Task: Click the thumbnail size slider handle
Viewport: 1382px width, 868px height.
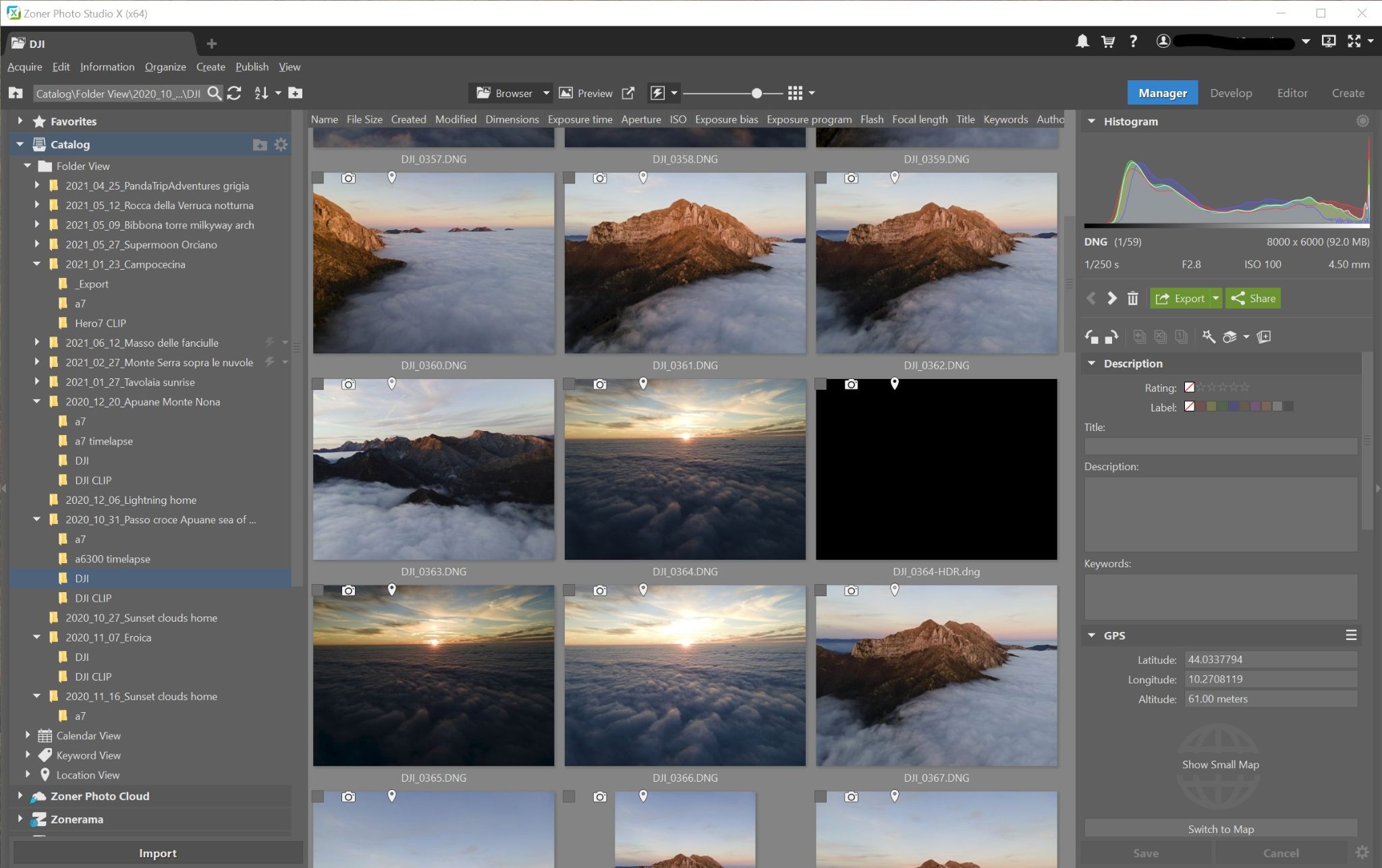Action: pyautogui.click(x=756, y=93)
